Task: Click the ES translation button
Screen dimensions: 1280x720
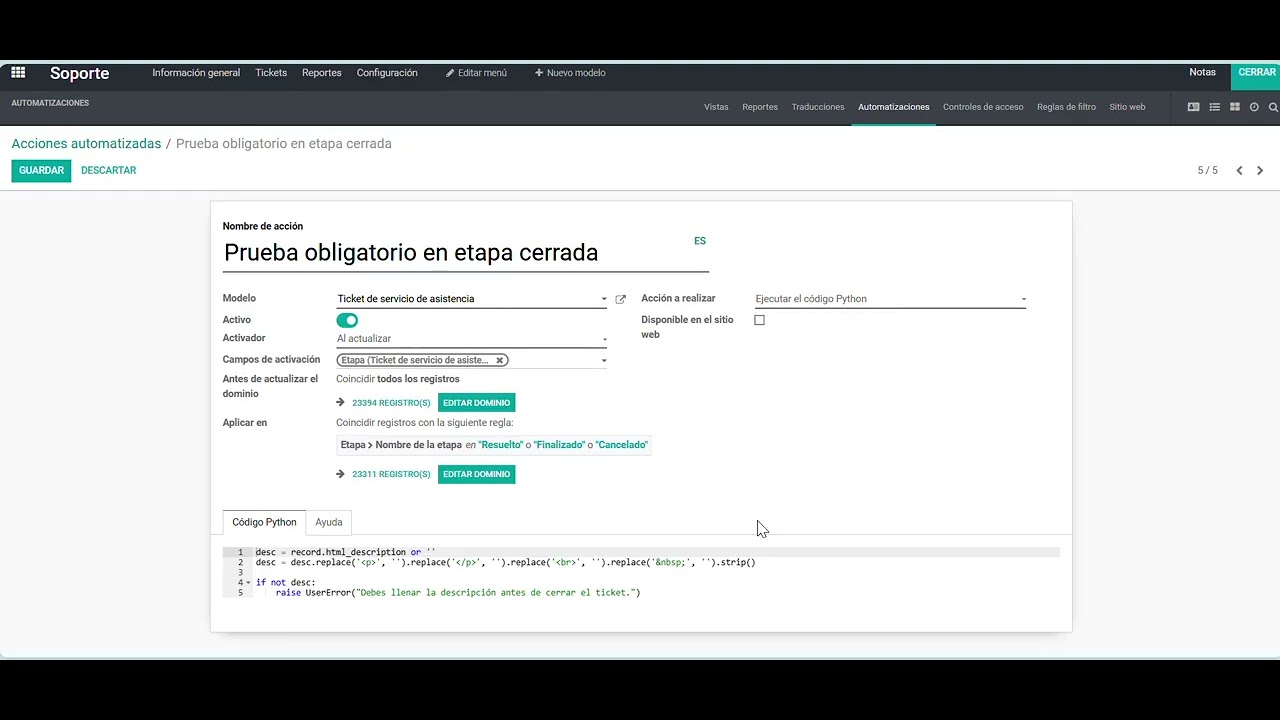Action: click(x=700, y=241)
